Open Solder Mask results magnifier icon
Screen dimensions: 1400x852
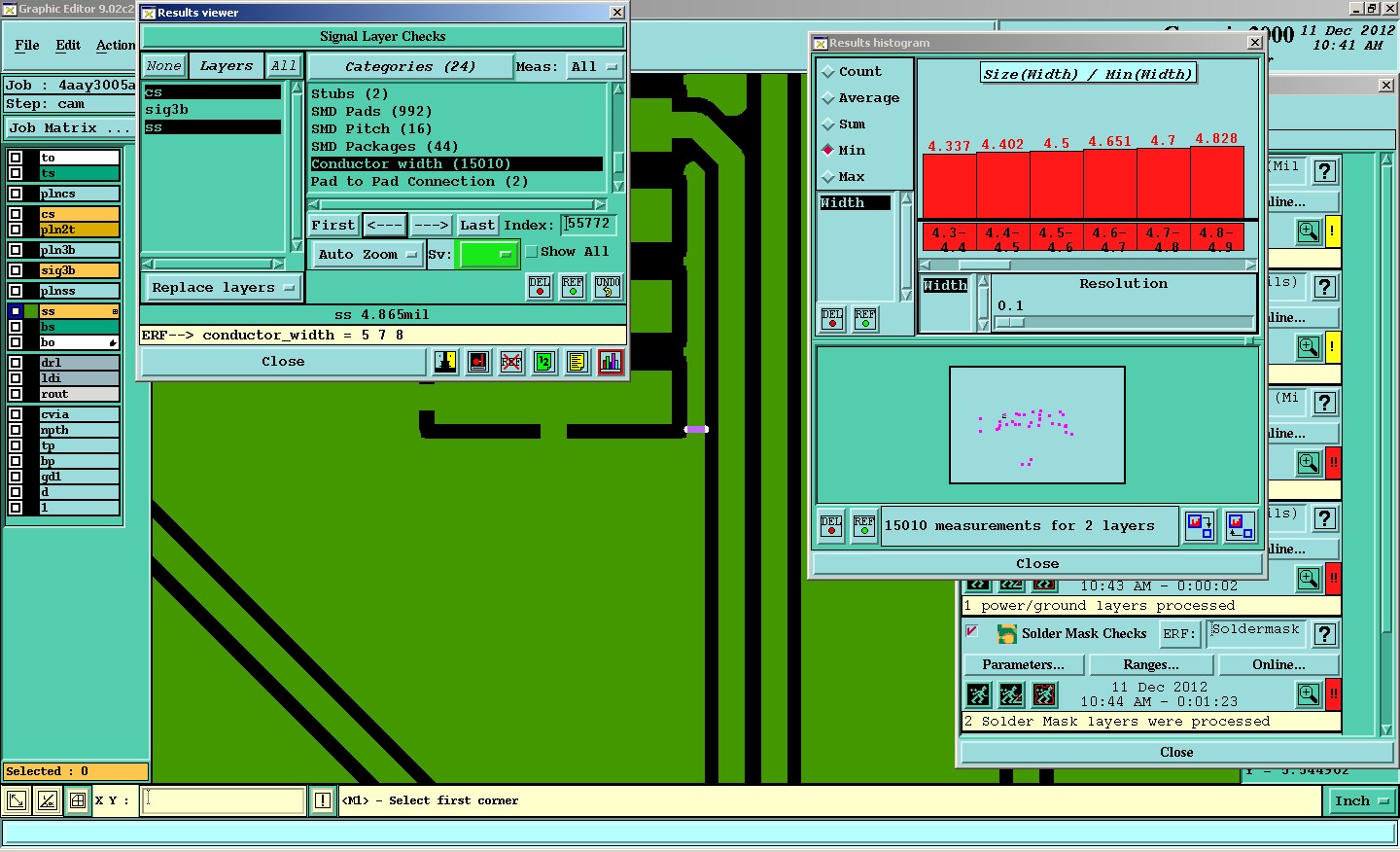(x=1309, y=694)
